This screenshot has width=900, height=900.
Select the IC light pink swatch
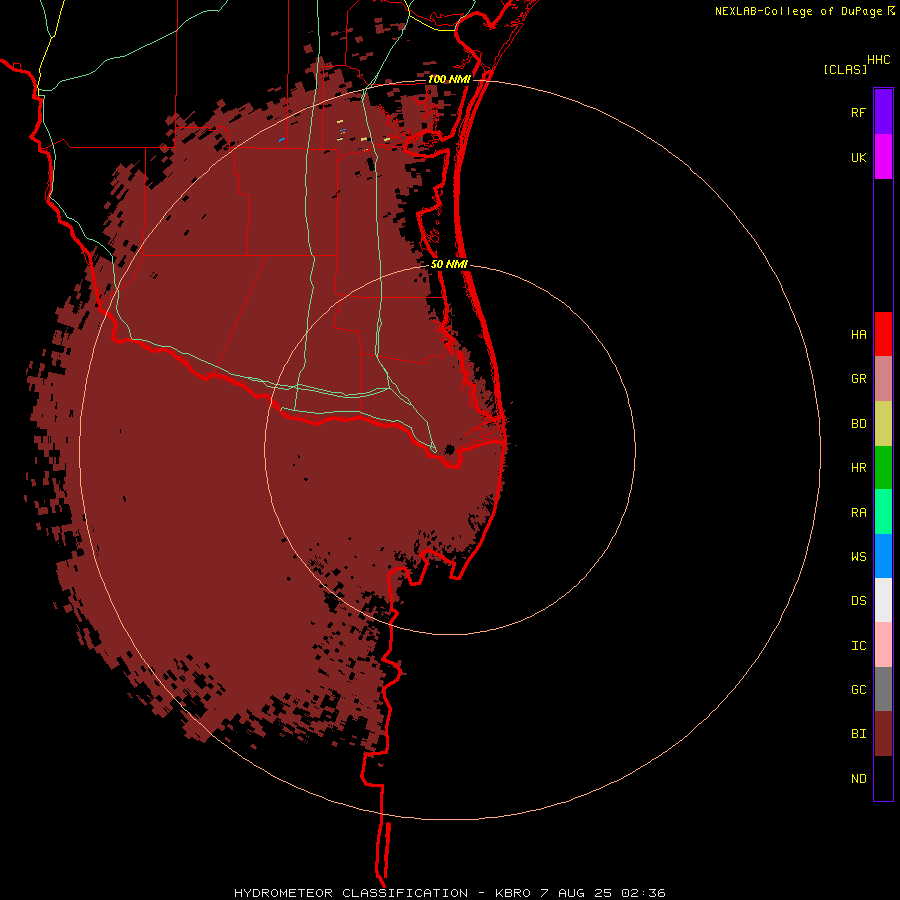pos(883,645)
